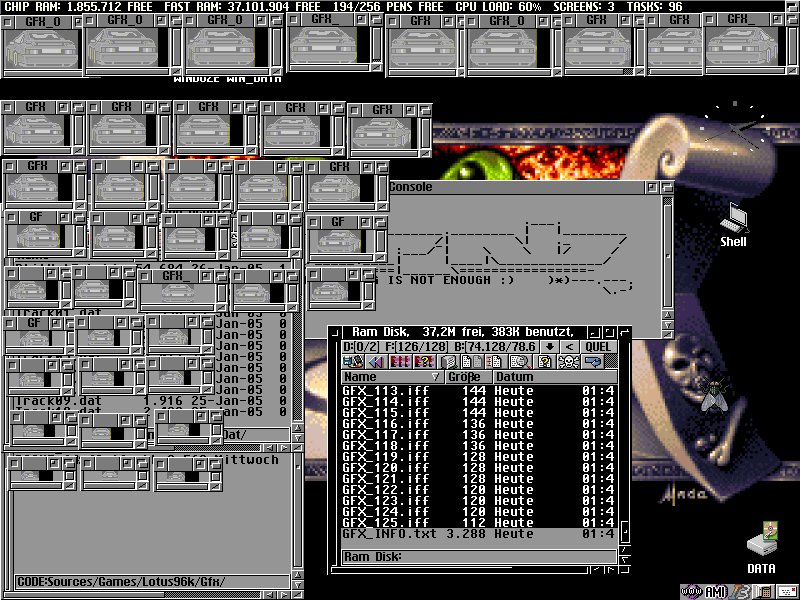The width and height of the screenshot is (800, 600).
Task: Click the red 'E?!' toolbar icon
Action: (424, 362)
